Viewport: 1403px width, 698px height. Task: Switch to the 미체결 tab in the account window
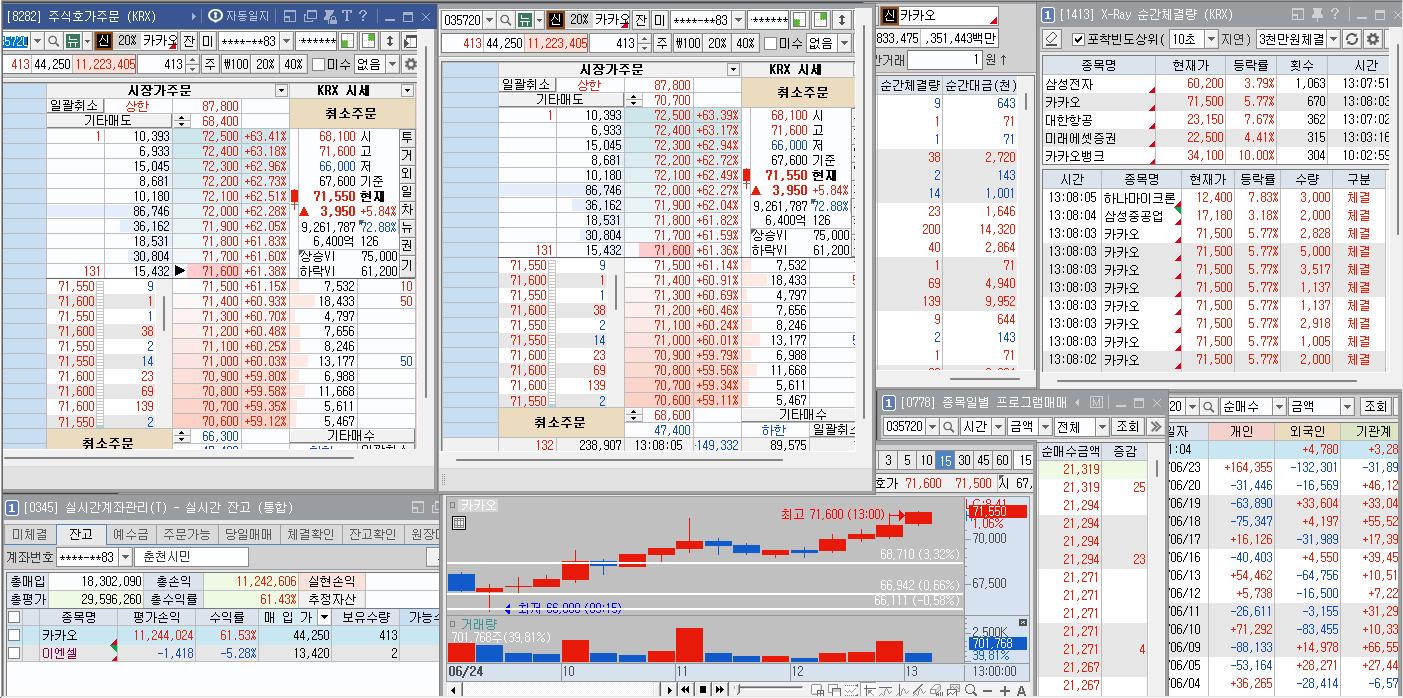[x=29, y=535]
